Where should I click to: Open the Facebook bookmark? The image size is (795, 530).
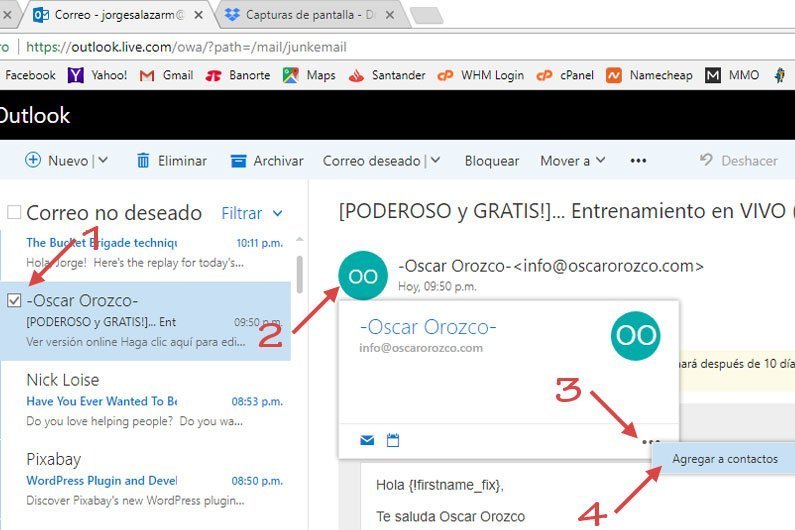tap(30, 75)
